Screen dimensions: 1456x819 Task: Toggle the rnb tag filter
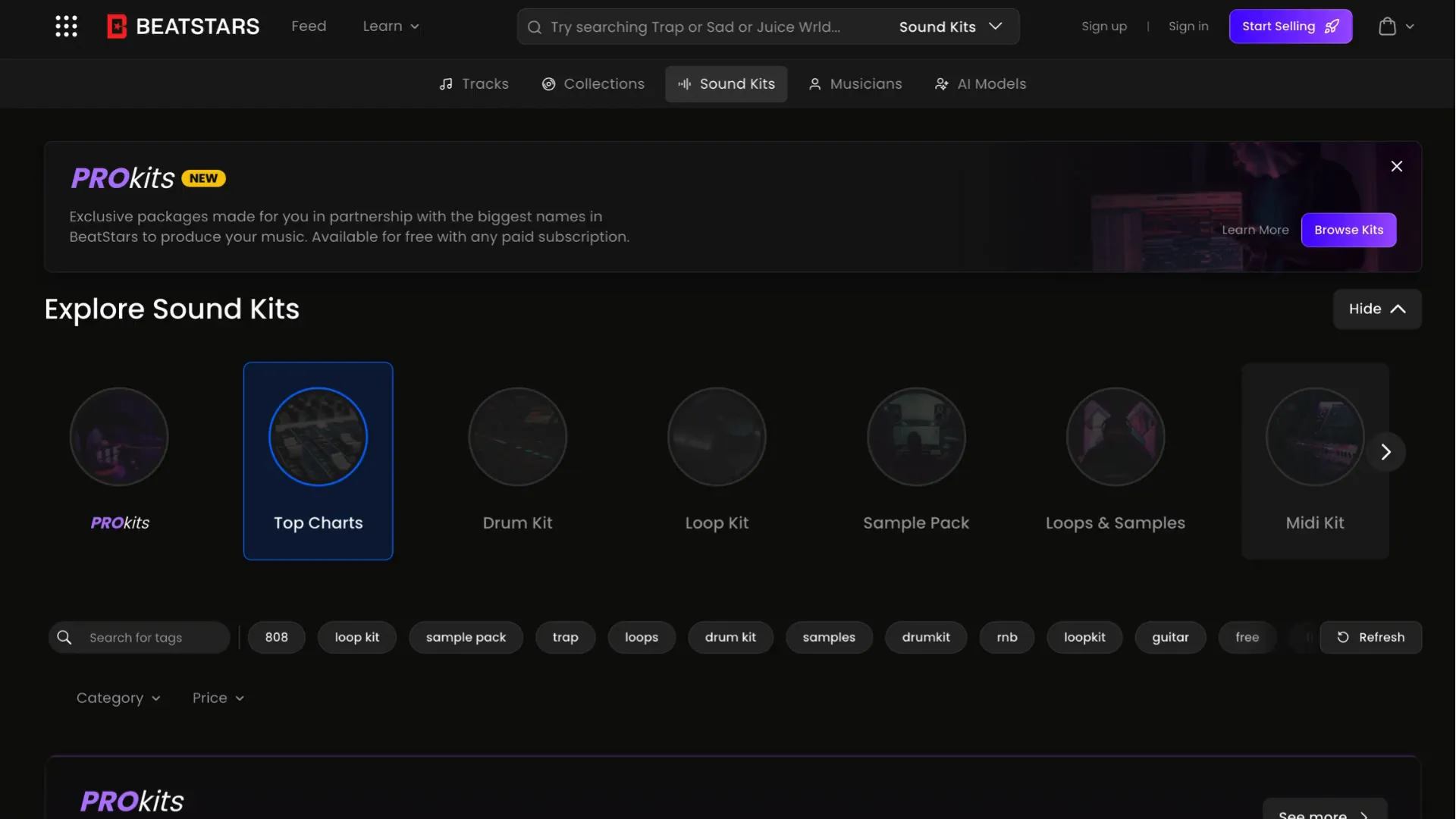click(1007, 638)
